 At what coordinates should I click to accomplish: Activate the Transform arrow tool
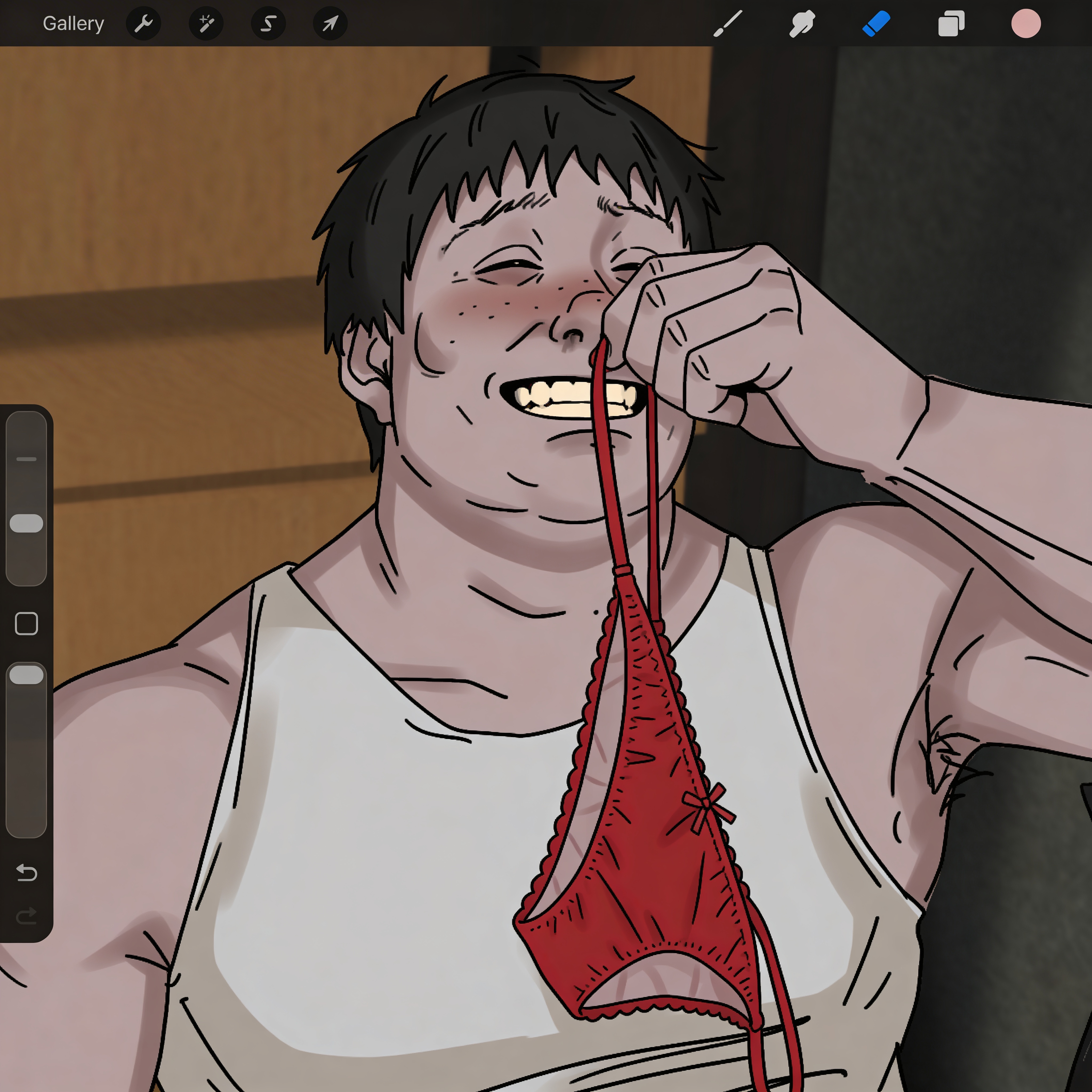[x=330, y=24]
